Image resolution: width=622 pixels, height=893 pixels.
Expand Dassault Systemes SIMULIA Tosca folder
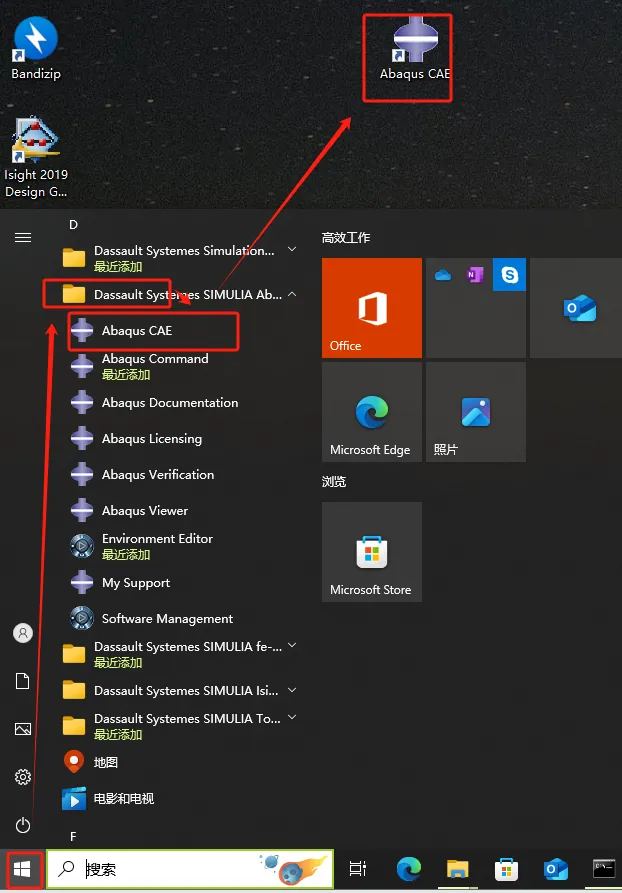(x=179, y=726)
